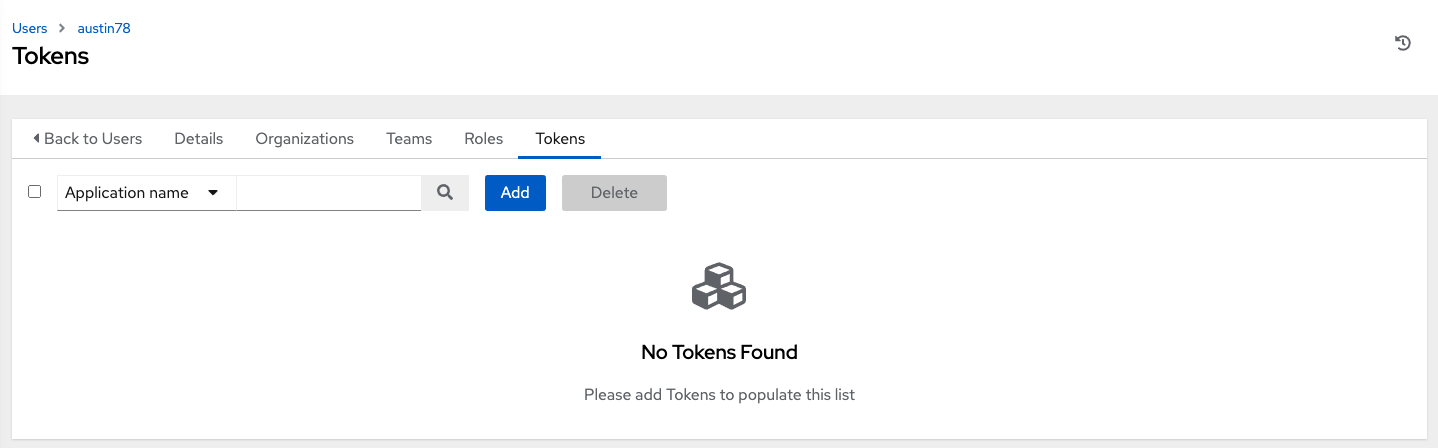
Task: Focus the token search text field
Action: 329,193
